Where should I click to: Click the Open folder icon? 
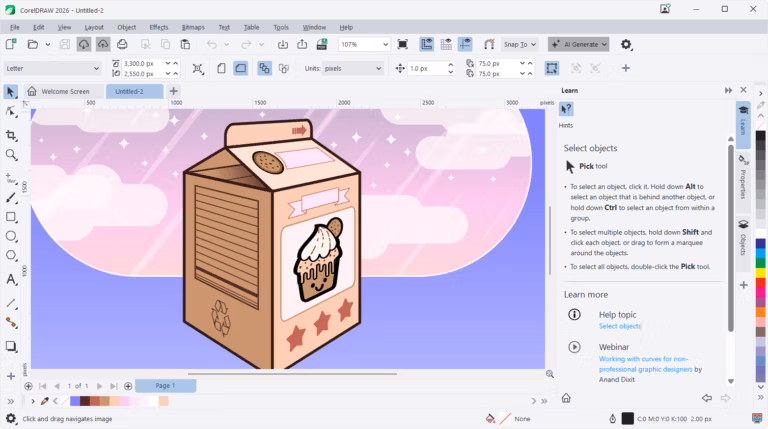32,45
